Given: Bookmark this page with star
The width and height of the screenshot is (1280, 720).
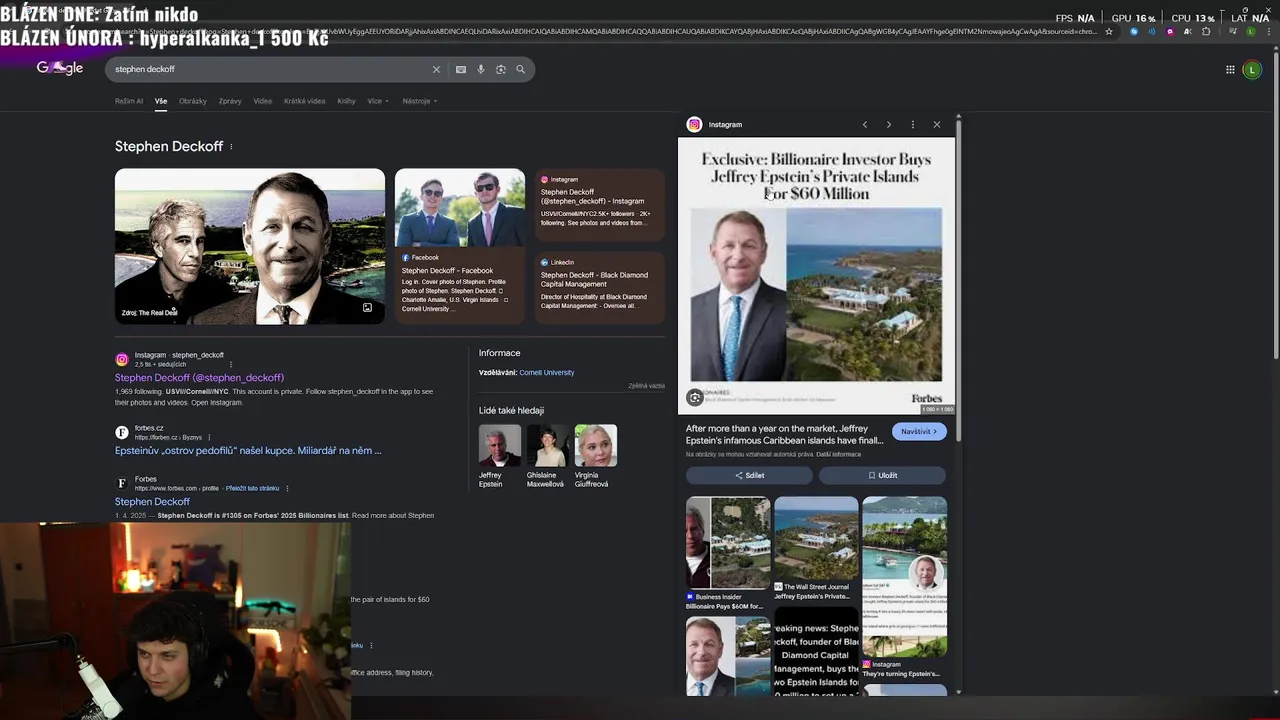Looking at the screenshot, I should pos(1109,31).
